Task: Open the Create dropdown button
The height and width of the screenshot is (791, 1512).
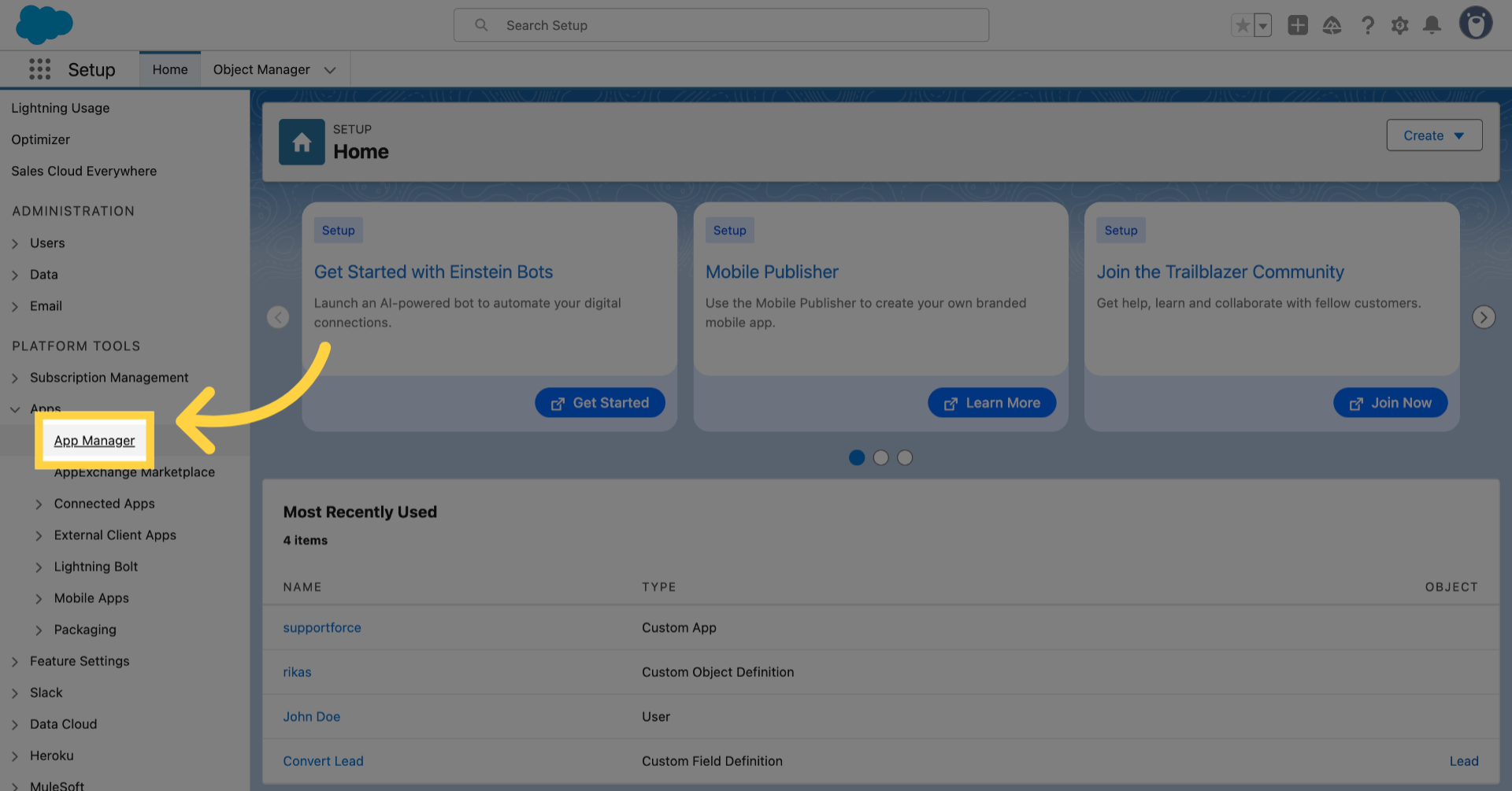Action: coord(1433,135)
